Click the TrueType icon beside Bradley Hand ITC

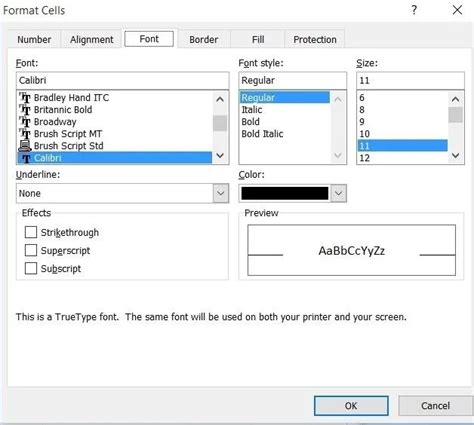[25, 98]
